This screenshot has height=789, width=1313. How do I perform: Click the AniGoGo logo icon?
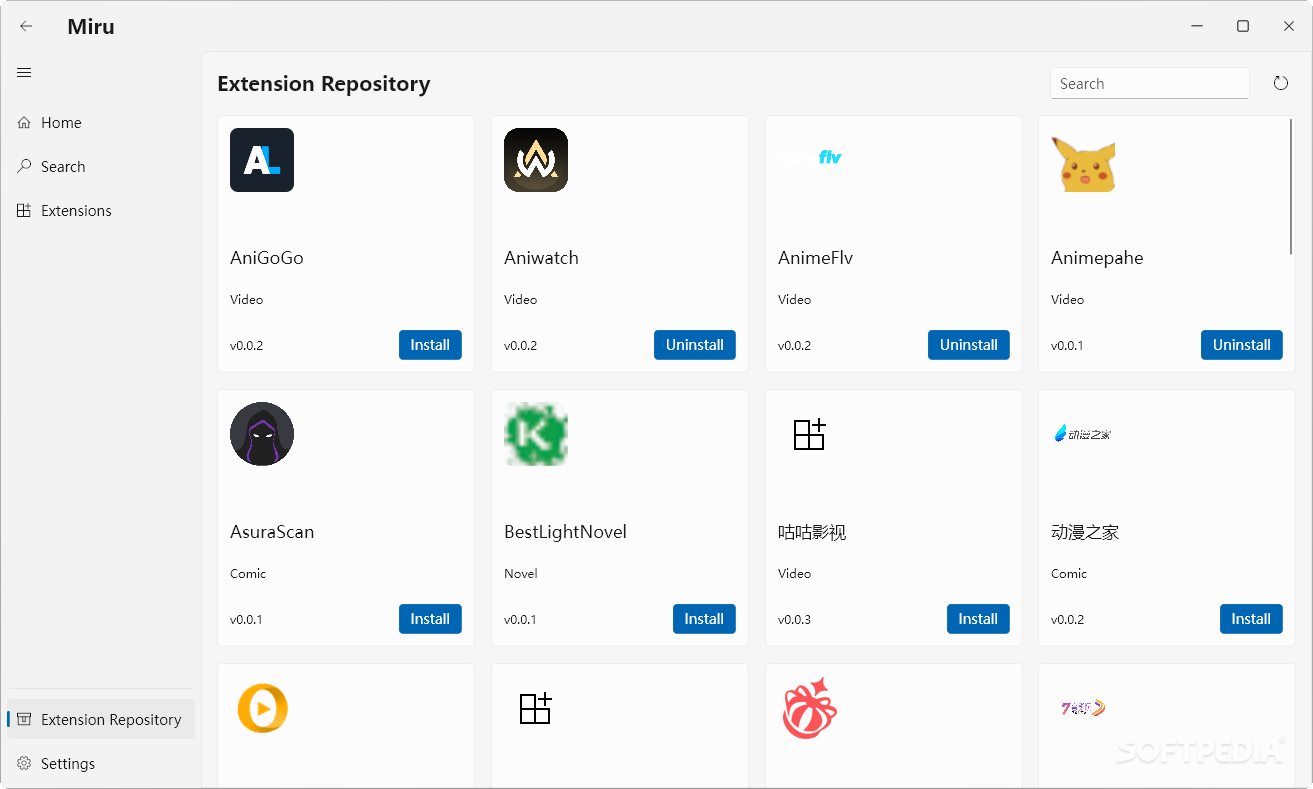tap(262, 160)
